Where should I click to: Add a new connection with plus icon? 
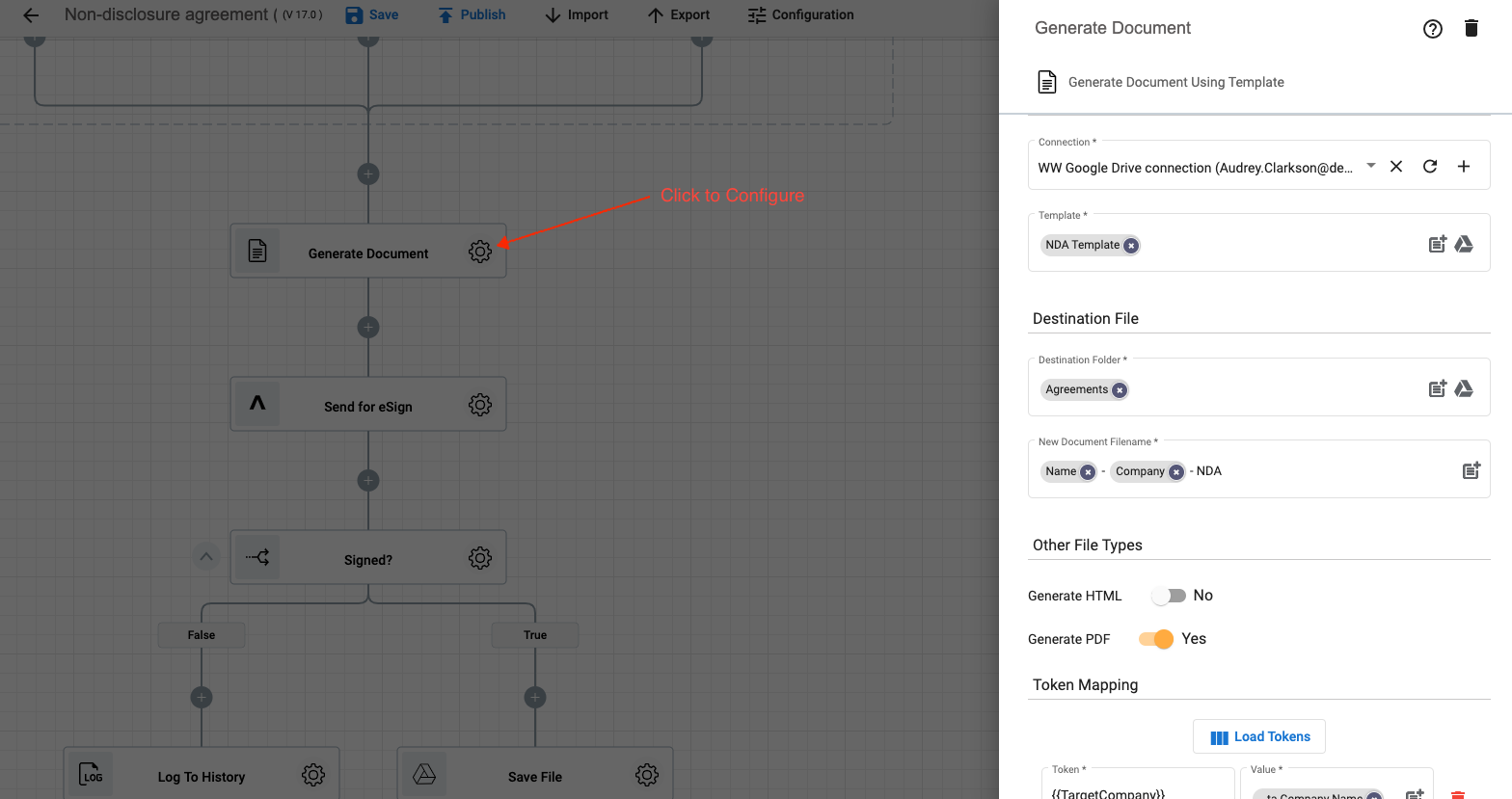(1464, 167)
